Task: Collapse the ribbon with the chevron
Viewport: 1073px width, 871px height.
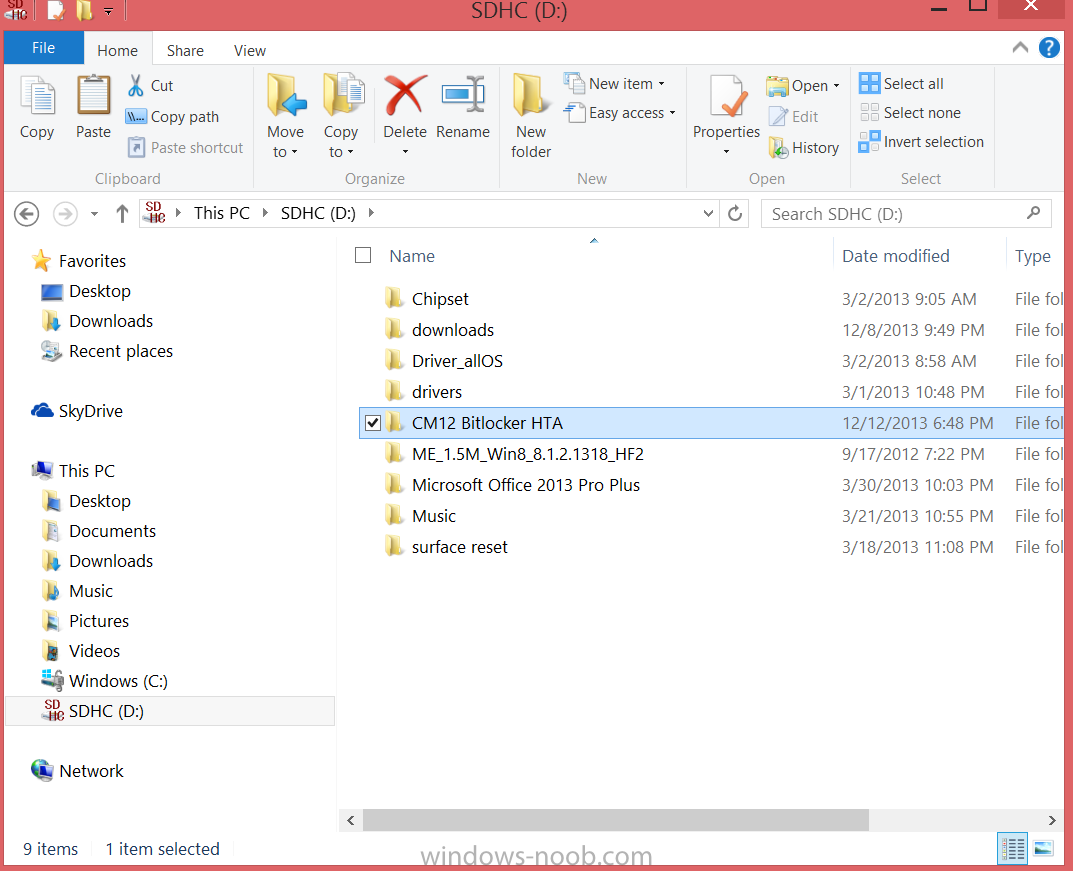Action: 1020,47
